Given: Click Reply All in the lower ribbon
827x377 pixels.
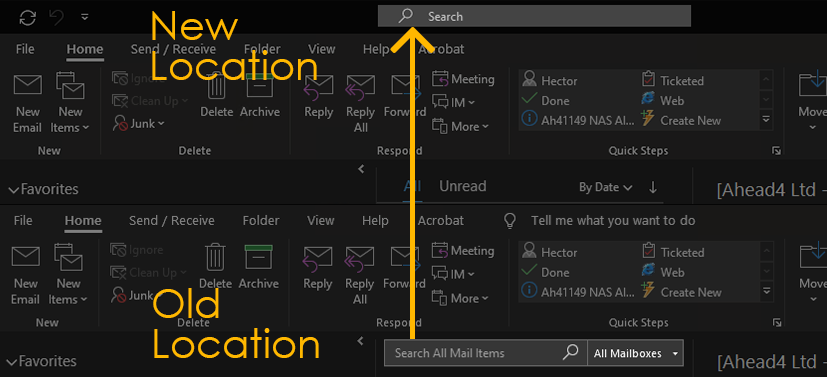Looking at the screenshot, I should click(360, 275).
